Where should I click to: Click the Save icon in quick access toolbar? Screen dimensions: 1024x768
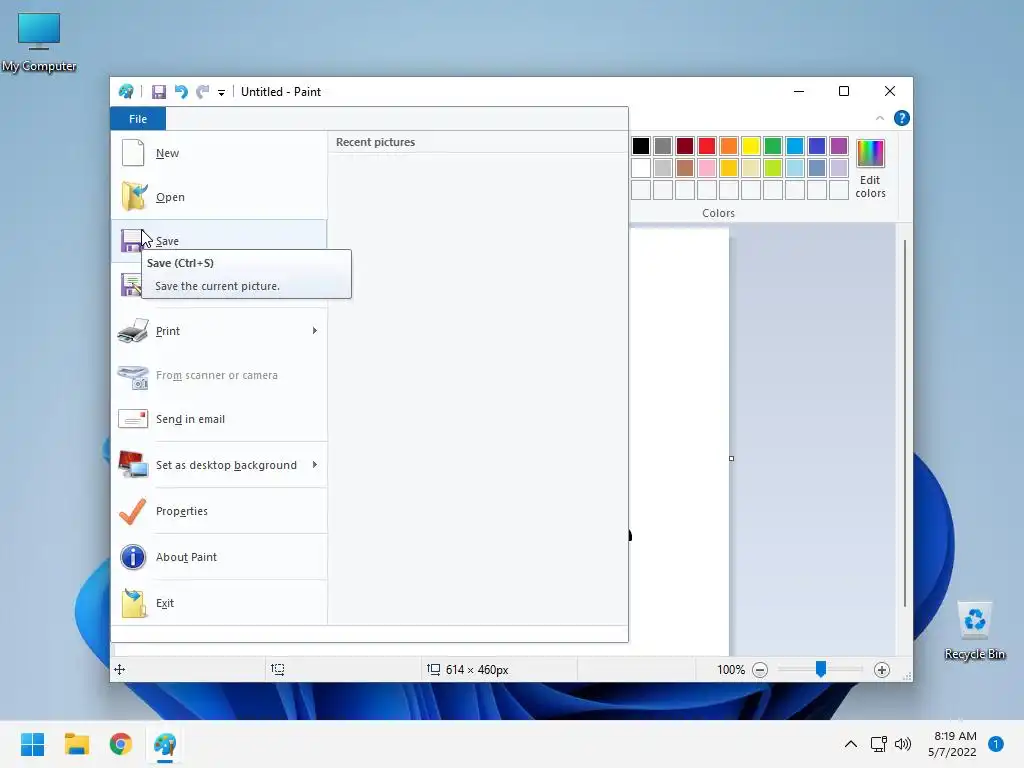(159, 92)
